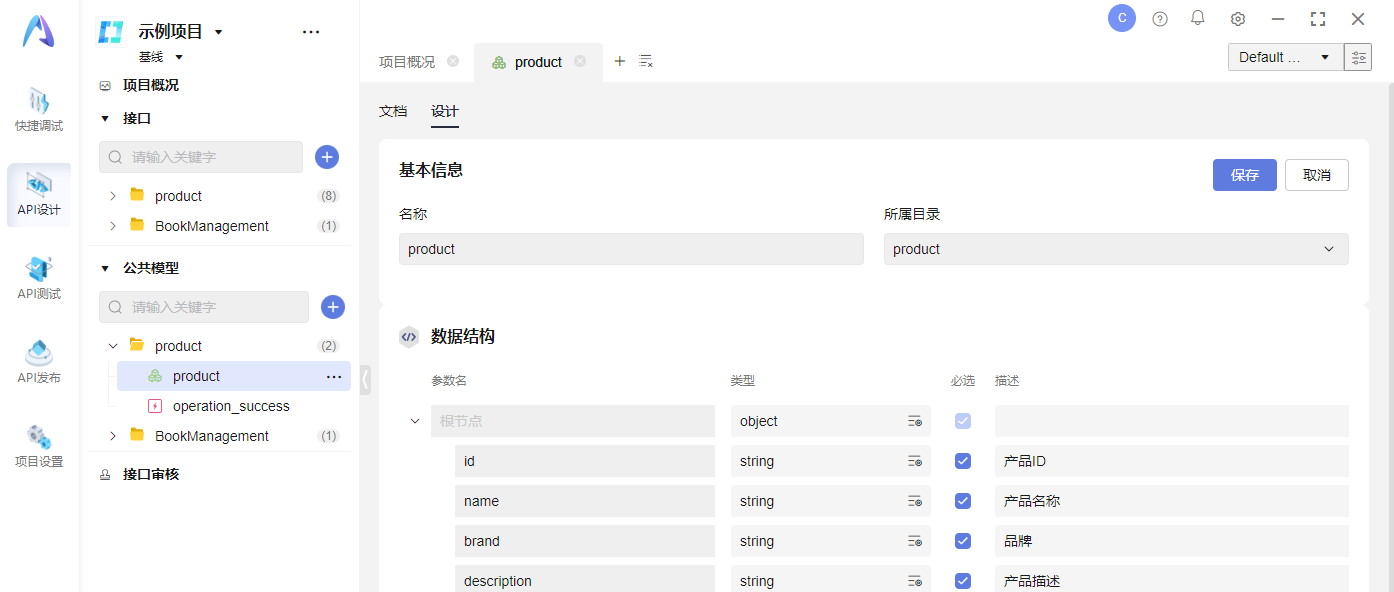
Task: Click type settings icon in description row
Action: pos(914,581)
